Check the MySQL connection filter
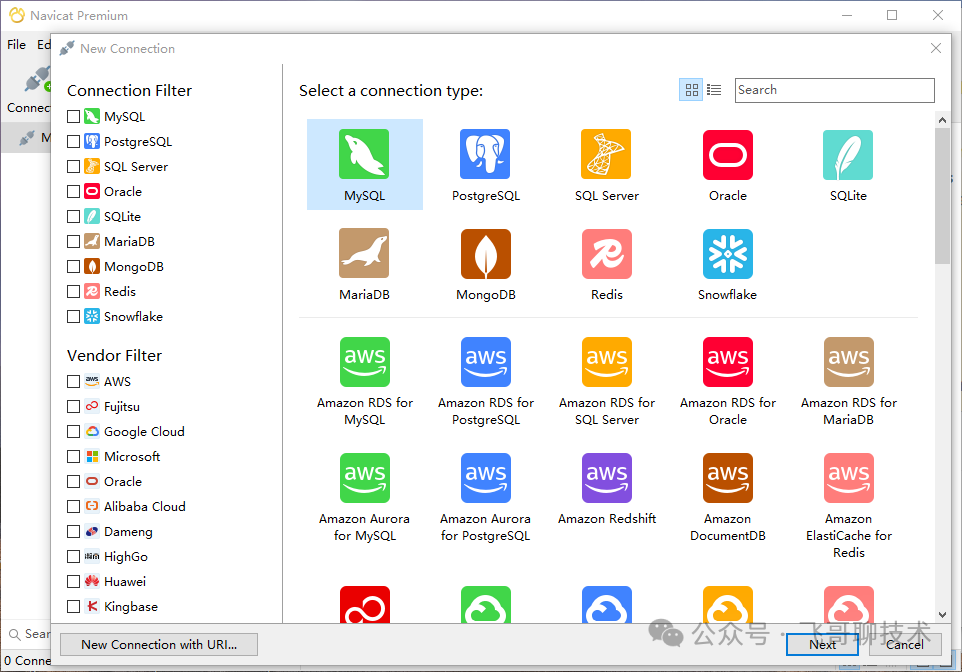Image resolution: width=962 pixels, height=672 pixels. tap(74, 117)
